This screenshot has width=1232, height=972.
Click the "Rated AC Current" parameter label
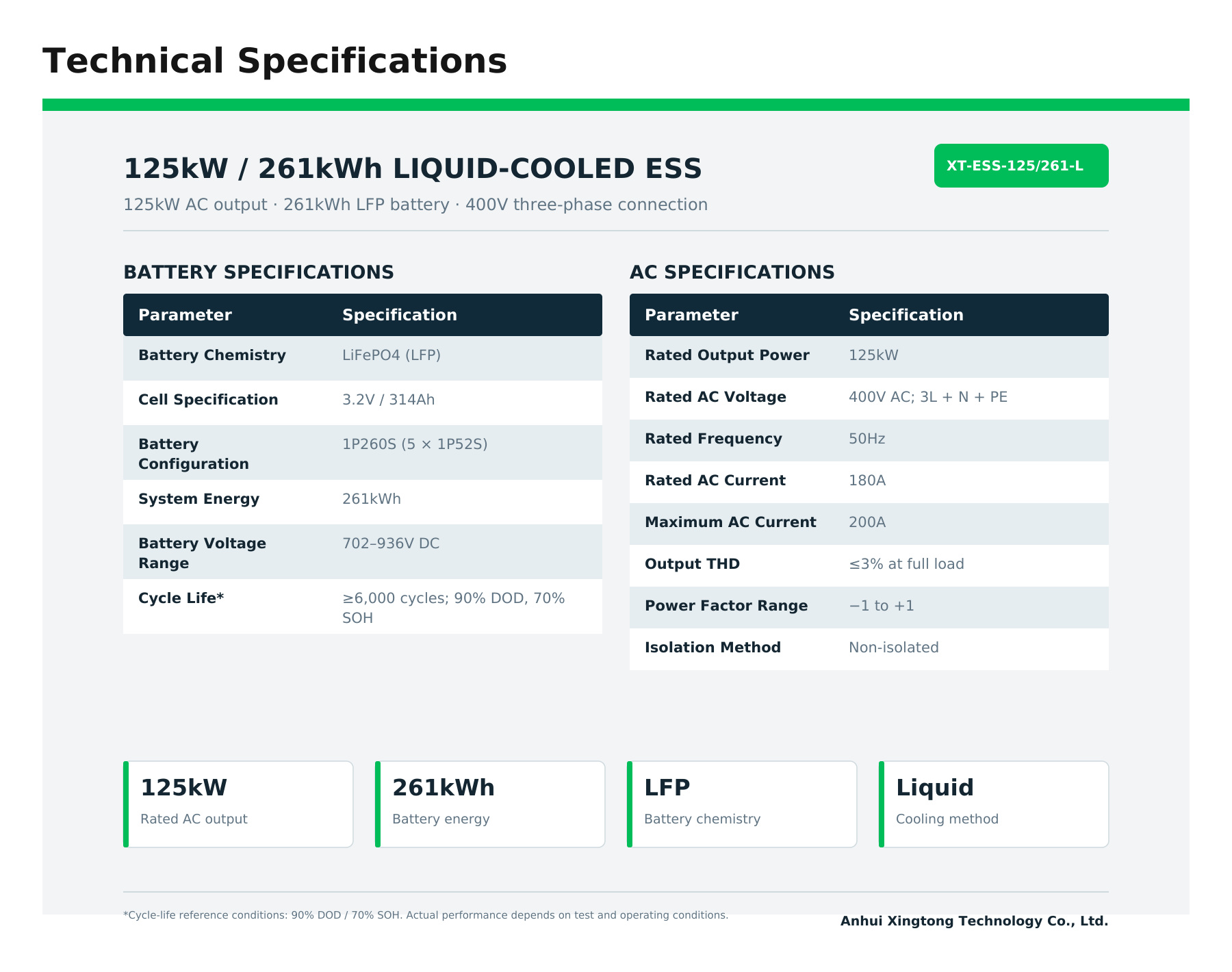coord(715,481)
